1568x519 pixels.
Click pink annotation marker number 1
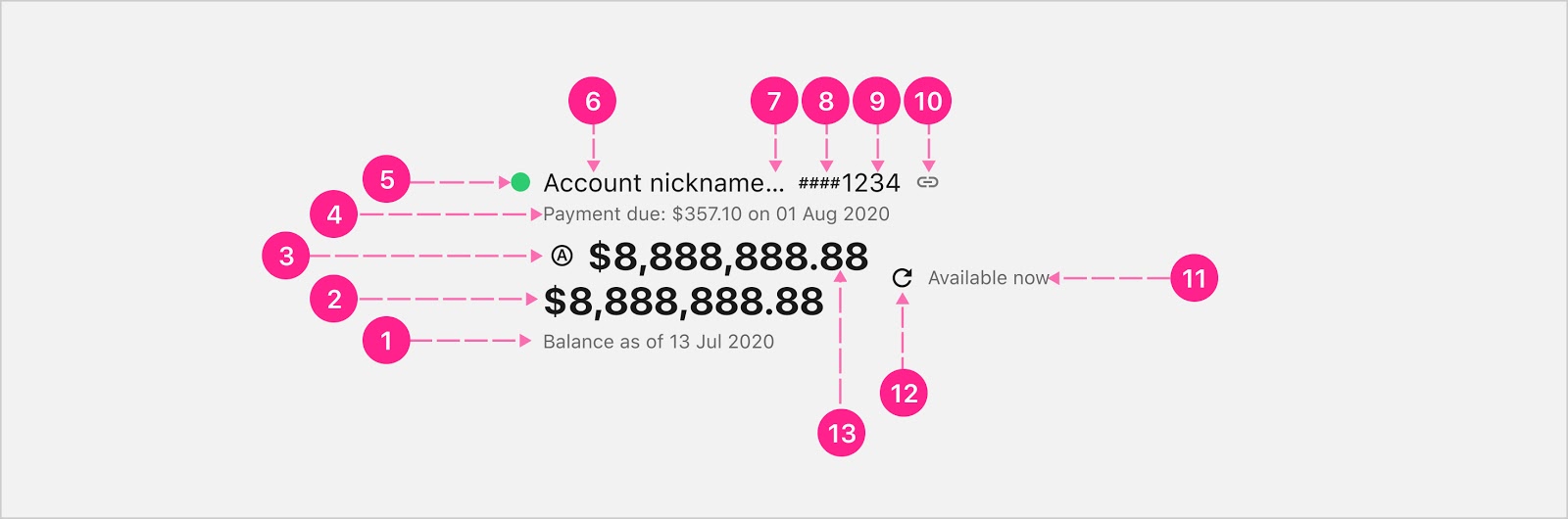(x=386, y=341)
